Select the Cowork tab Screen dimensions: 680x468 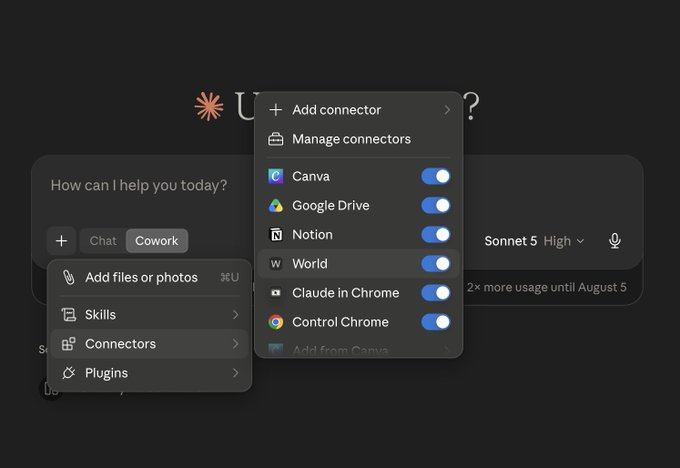coord(157,241)
